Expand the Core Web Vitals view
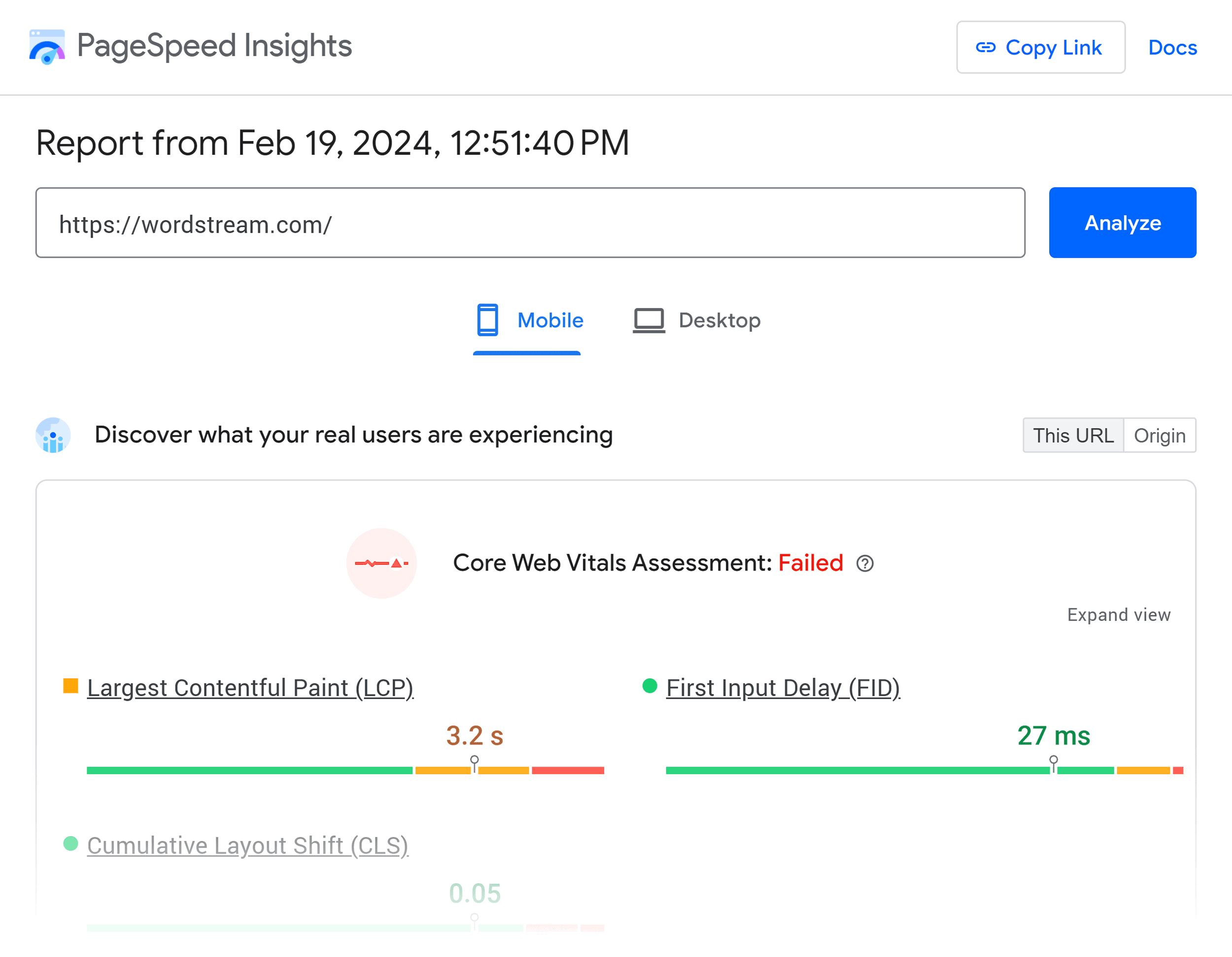 click(x=1119, y=614)
